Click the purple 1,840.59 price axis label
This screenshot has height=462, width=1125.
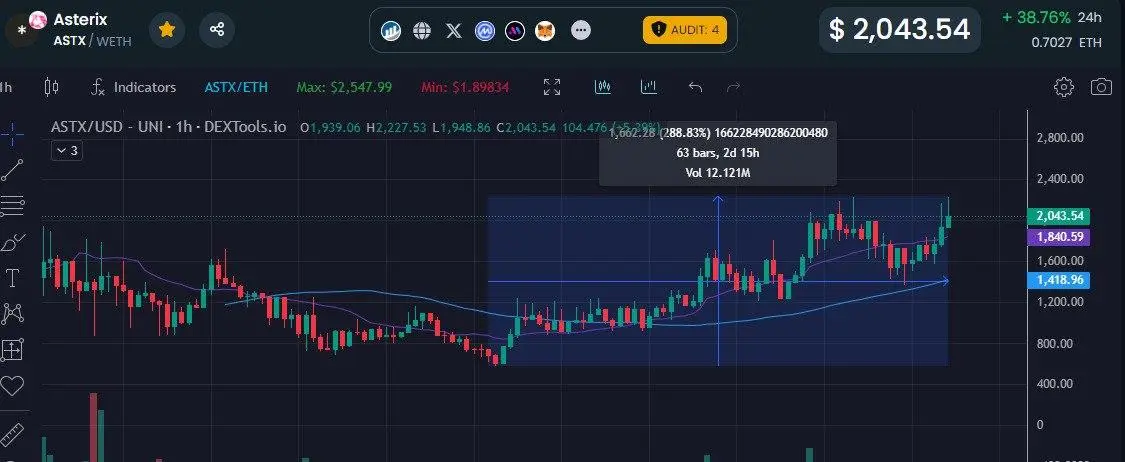(1059, 237)
